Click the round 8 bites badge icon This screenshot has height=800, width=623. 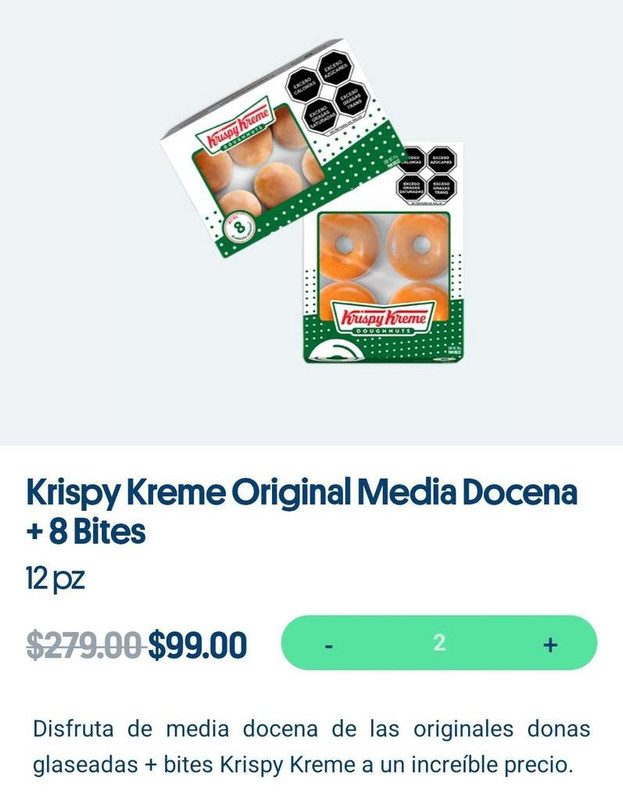coord(238,227)
